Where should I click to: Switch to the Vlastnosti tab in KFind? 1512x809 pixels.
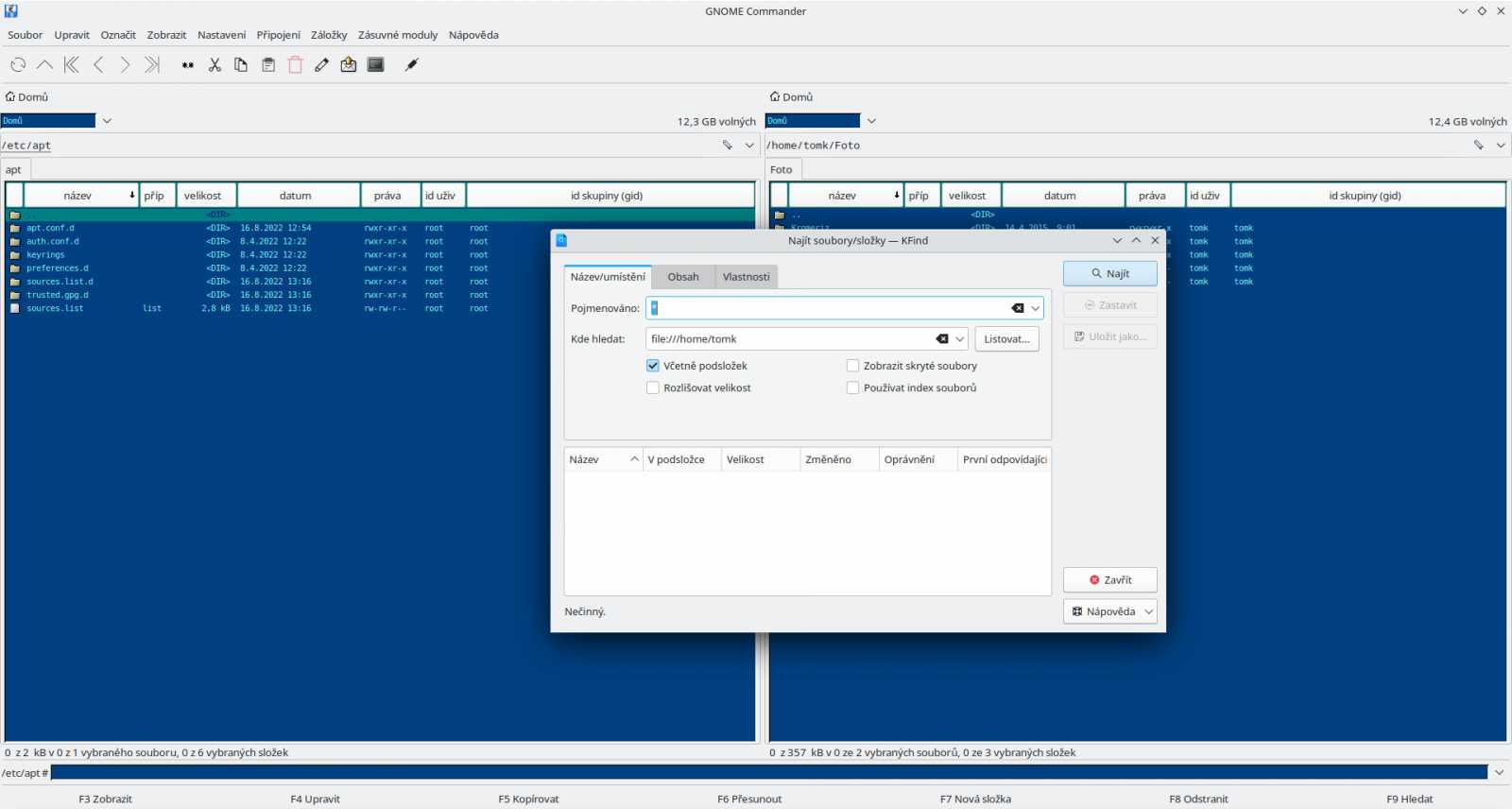747,277
